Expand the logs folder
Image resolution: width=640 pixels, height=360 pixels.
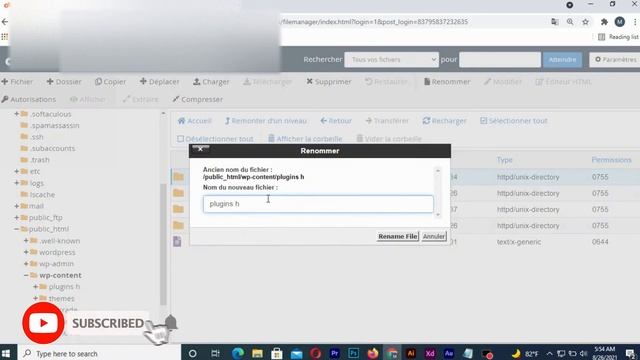click(x=17, y=183)
